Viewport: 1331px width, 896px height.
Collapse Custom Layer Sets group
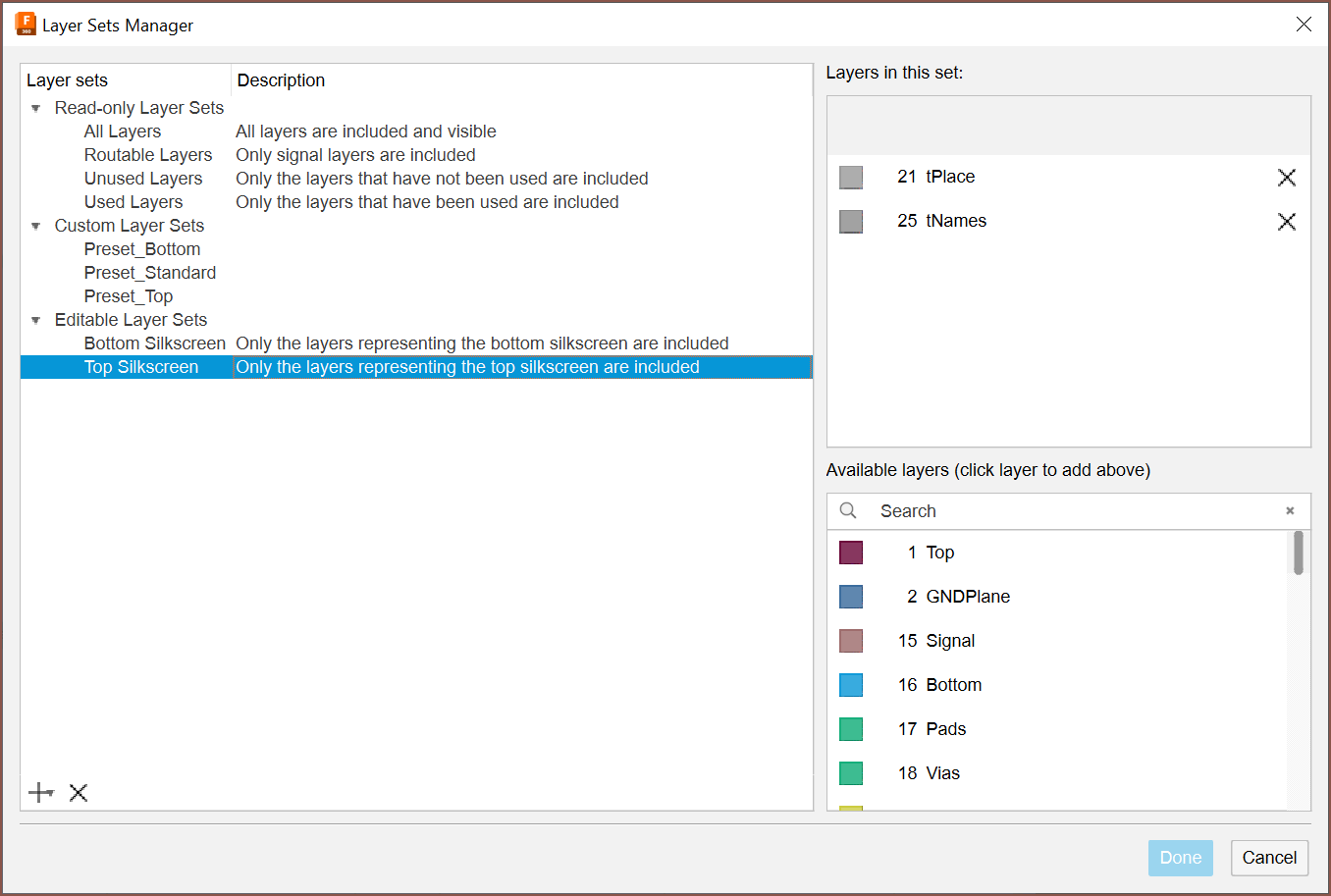coord(36,227)
